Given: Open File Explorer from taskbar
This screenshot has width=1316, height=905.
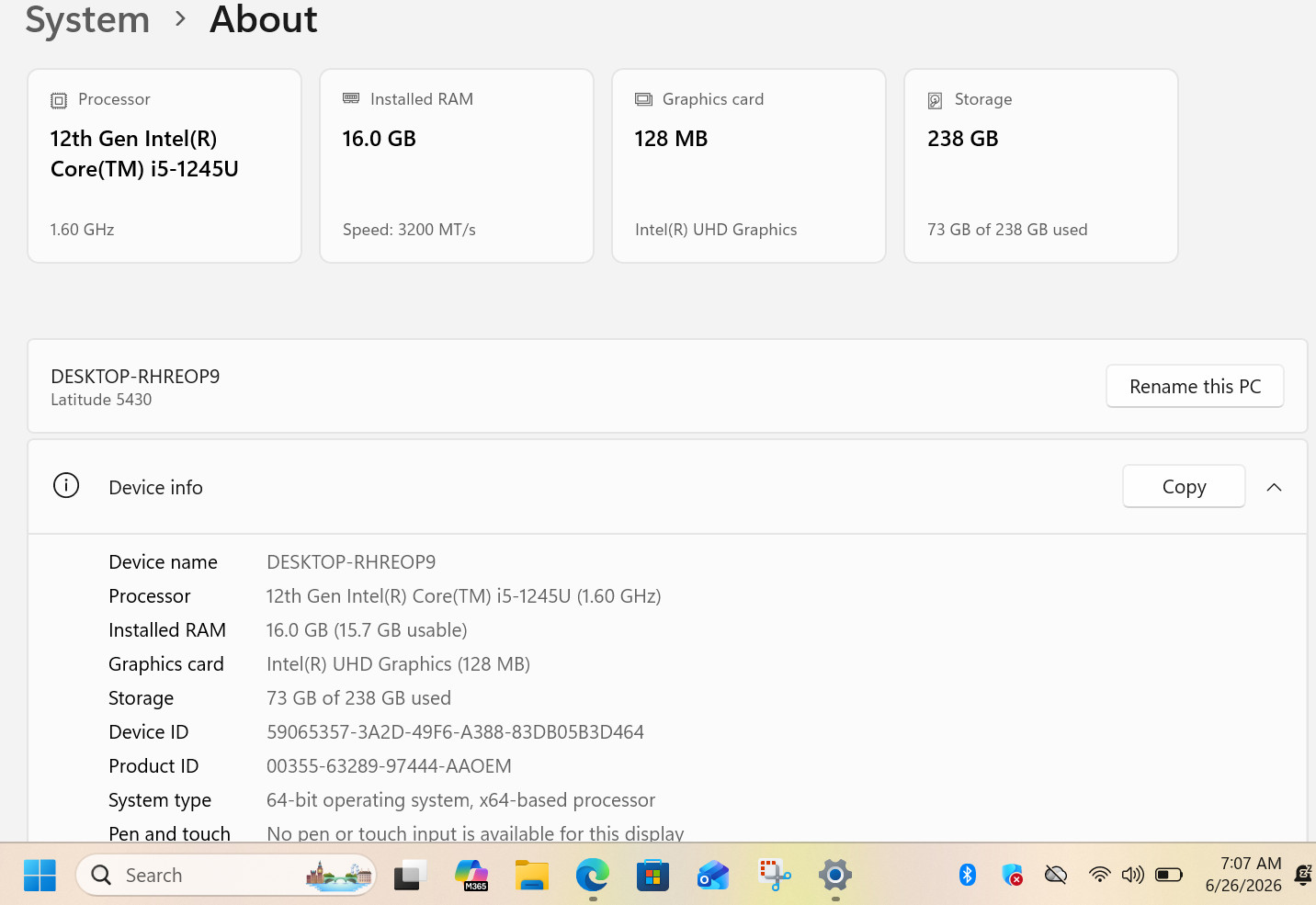Looking at the screenshot, I should click(532, 875).
